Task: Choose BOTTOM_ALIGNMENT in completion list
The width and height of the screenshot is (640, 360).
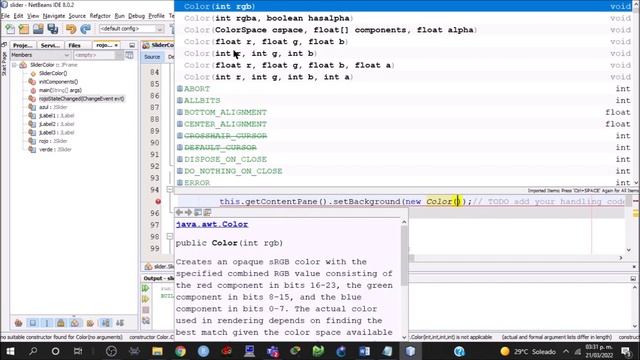Action: click(404, 112)
